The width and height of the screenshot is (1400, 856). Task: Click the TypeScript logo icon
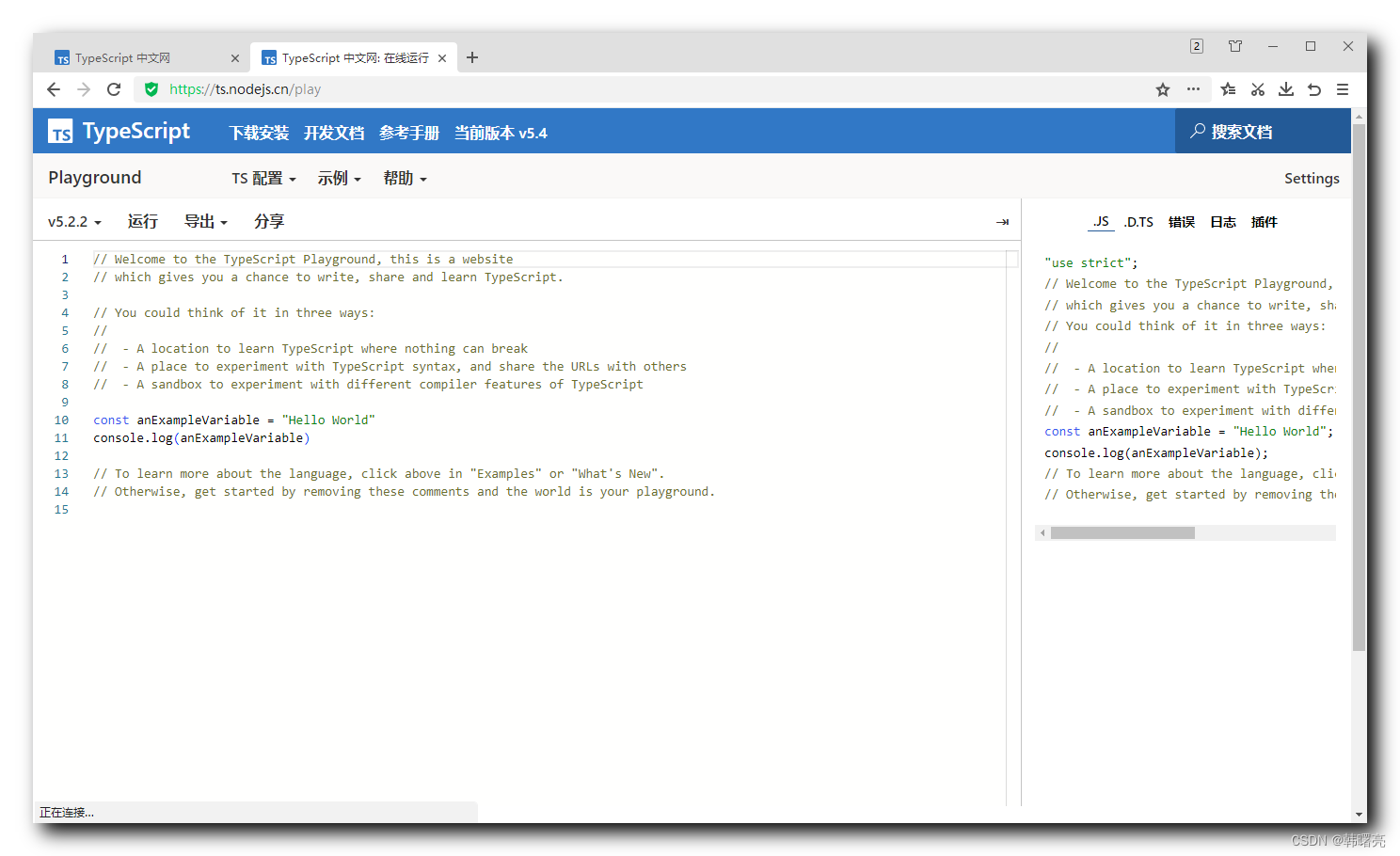click(x=60, y=131)
